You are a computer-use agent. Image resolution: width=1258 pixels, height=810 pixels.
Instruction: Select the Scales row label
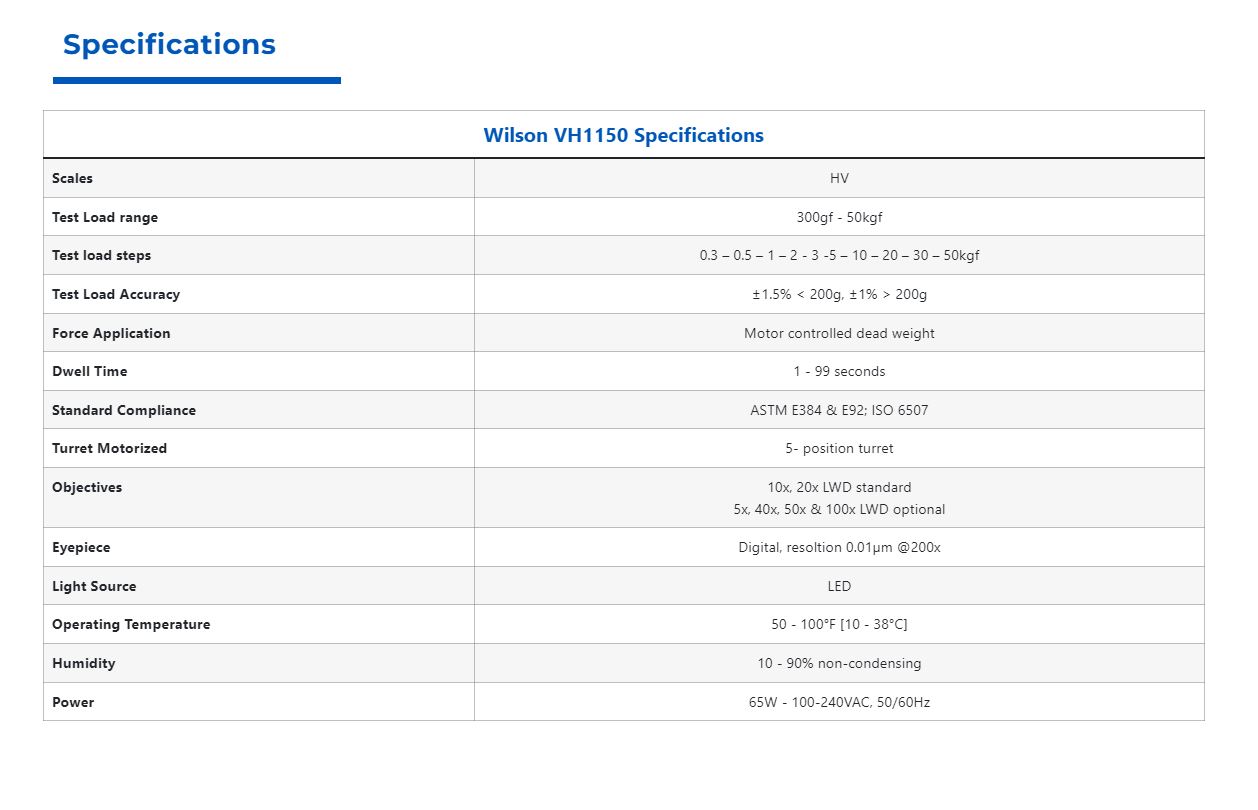click(72, 178)
